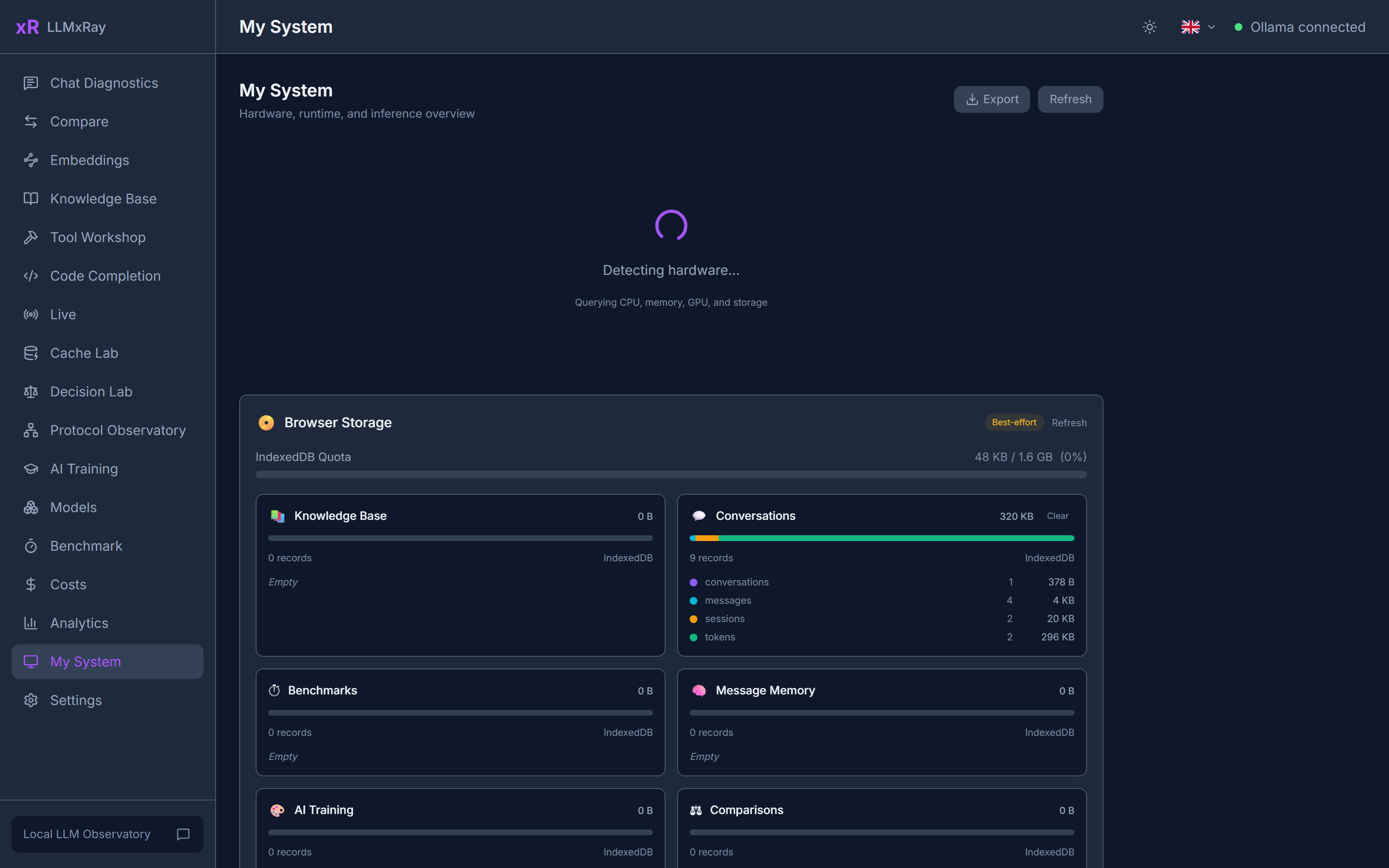Viewport: 1389px width, 868px height.
Task: Click the Conversations usage color bar
Action: [x=882, y=538]
